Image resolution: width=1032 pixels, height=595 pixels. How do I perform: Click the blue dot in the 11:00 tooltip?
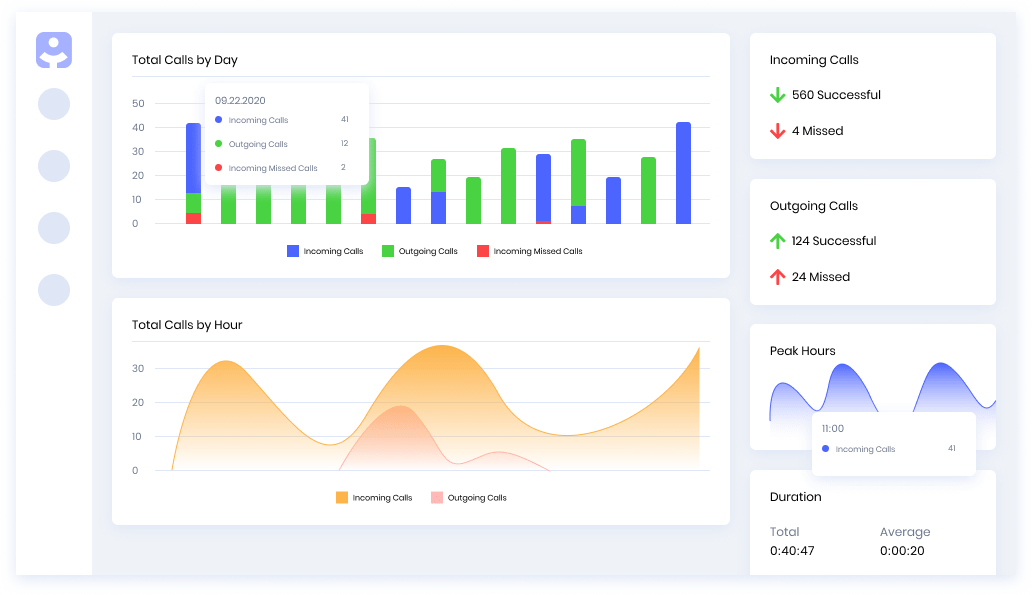(x=823, y=449)
